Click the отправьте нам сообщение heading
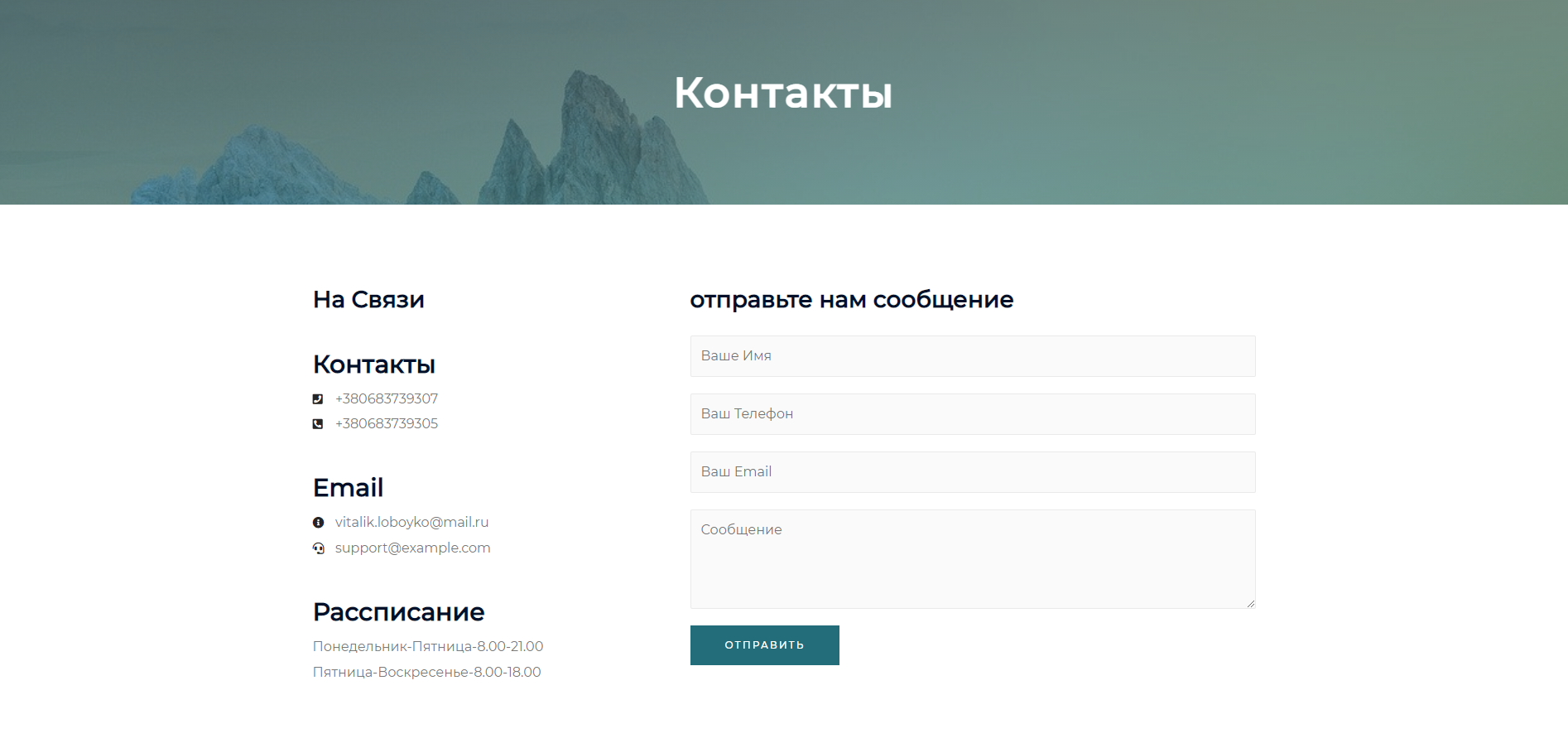The width and height of the screenshot is (1568, 753). (852, 300)
